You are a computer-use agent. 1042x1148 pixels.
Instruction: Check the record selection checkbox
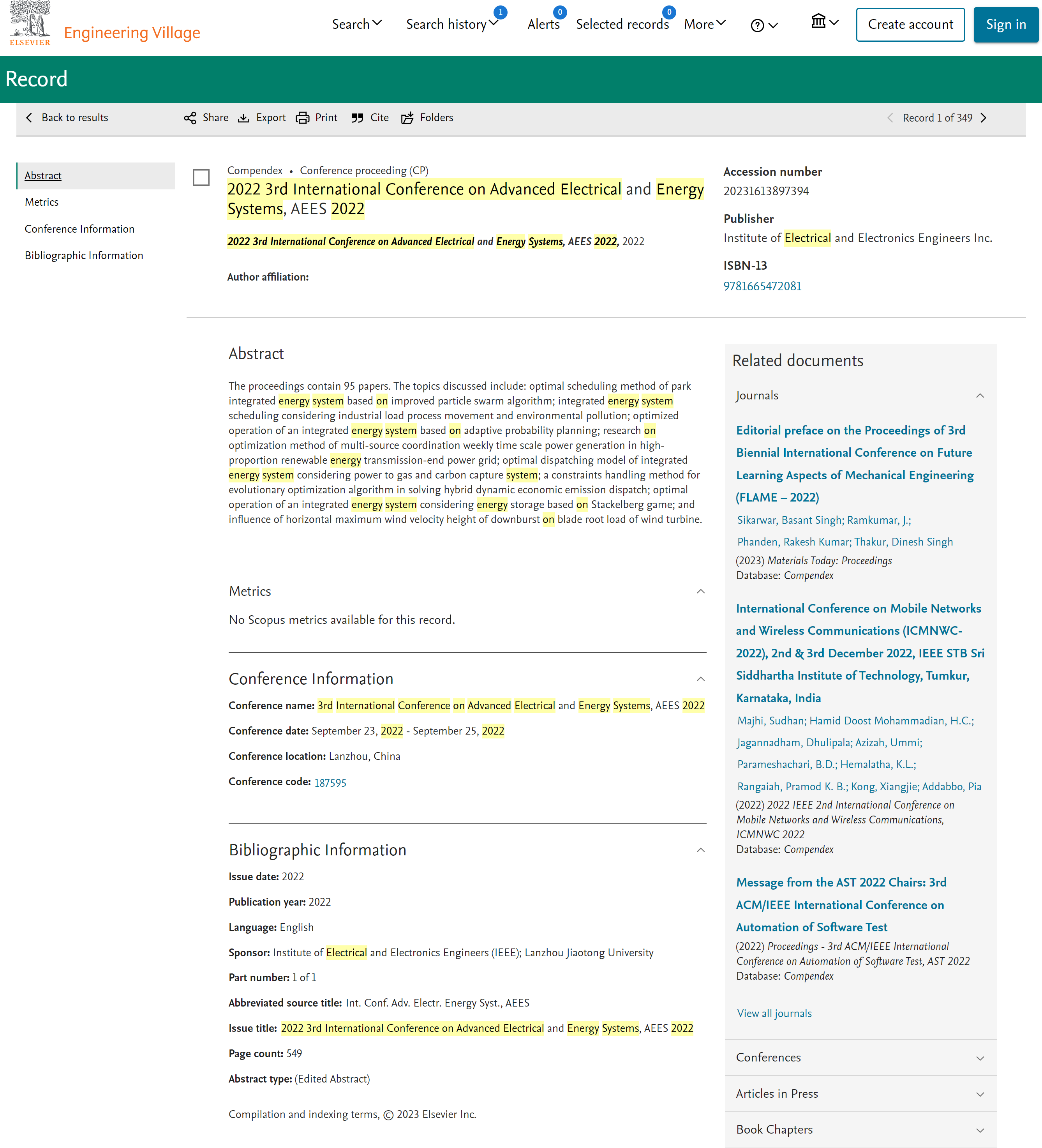tap(201, 178)
